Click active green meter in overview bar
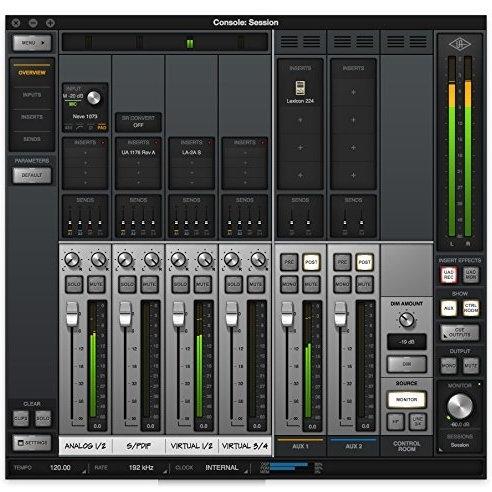 click(x=190, y=44)
